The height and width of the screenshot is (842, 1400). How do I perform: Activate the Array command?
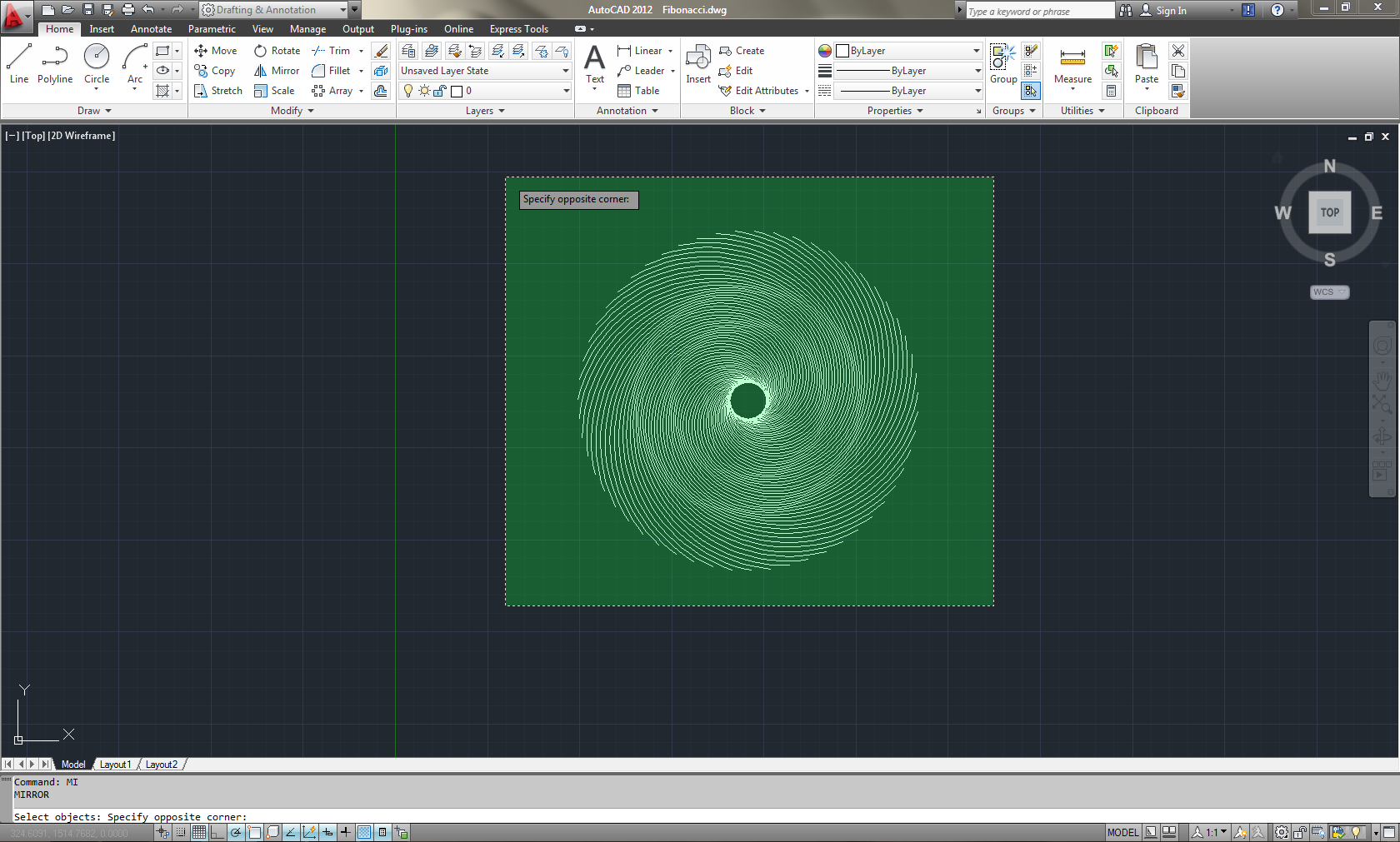(332, 91)
